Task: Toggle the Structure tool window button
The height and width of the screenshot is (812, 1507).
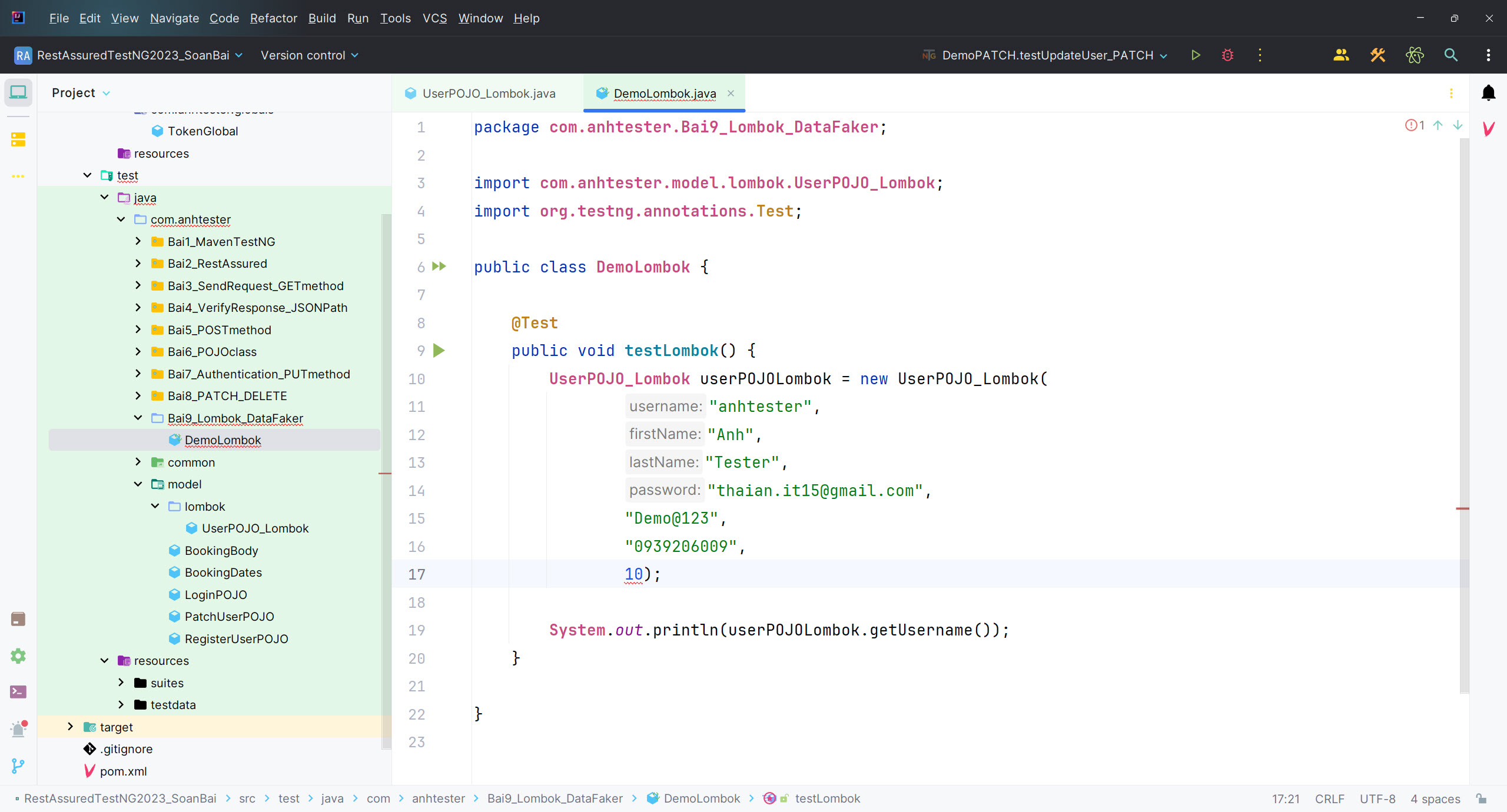Action: click(18, 139)
